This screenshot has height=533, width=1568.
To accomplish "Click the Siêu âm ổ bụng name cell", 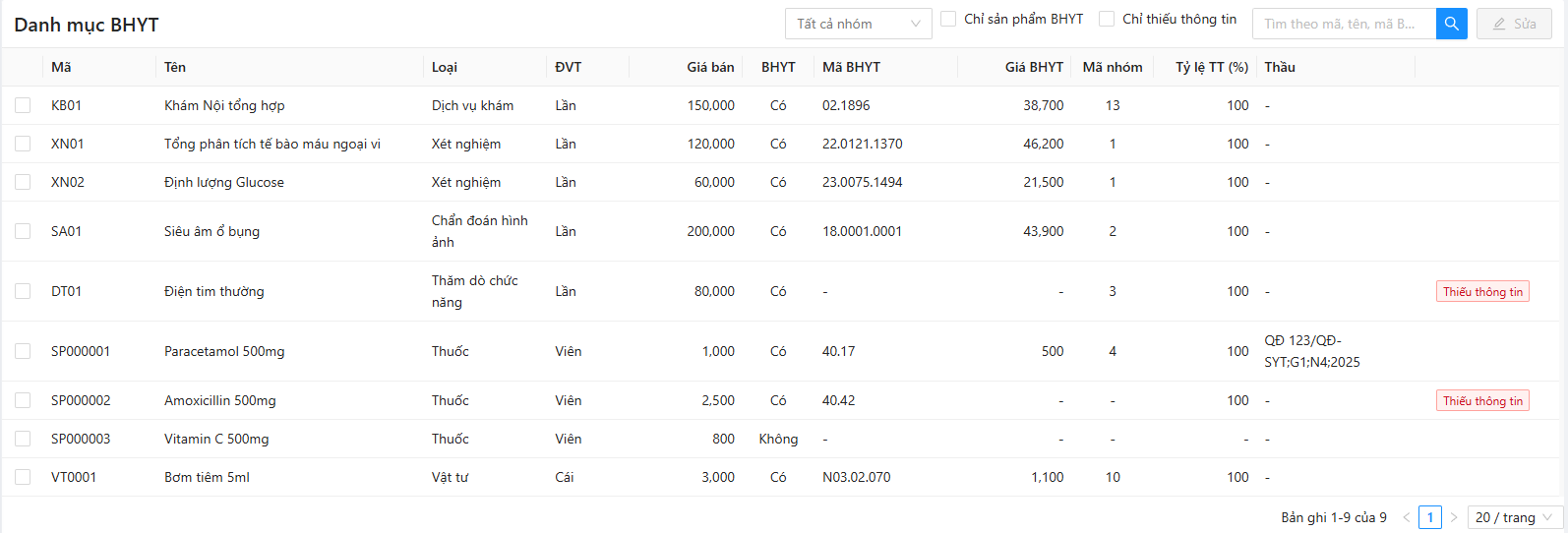I will (211, 231).
